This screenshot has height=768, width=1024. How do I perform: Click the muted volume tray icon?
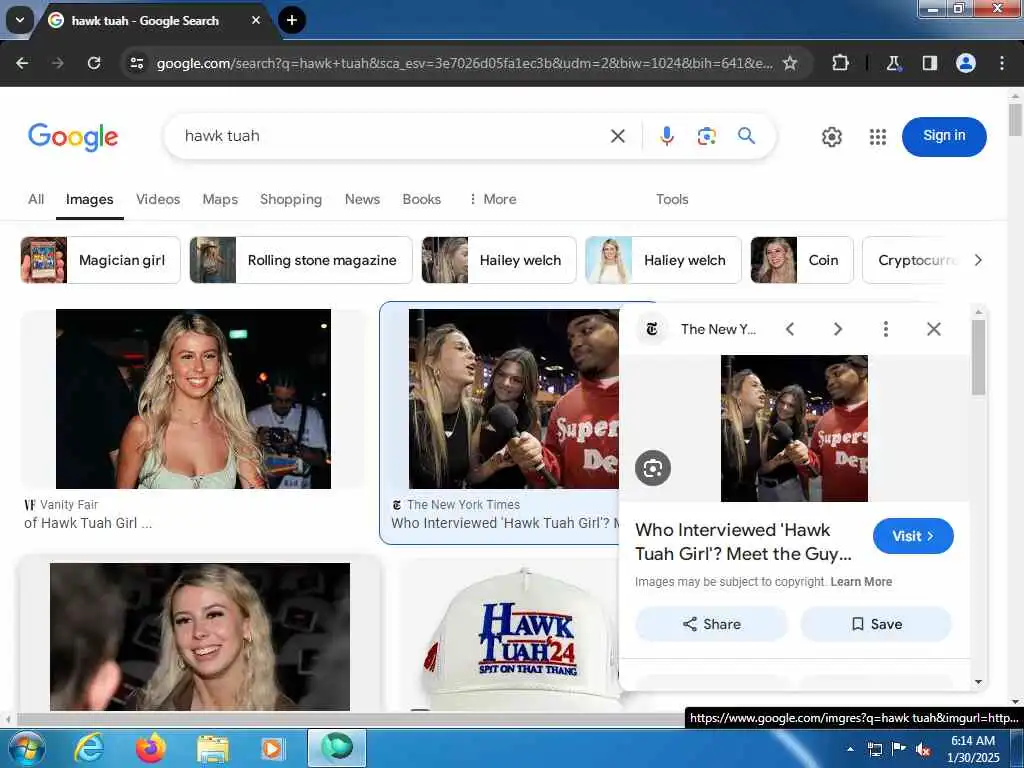point(923,749)
